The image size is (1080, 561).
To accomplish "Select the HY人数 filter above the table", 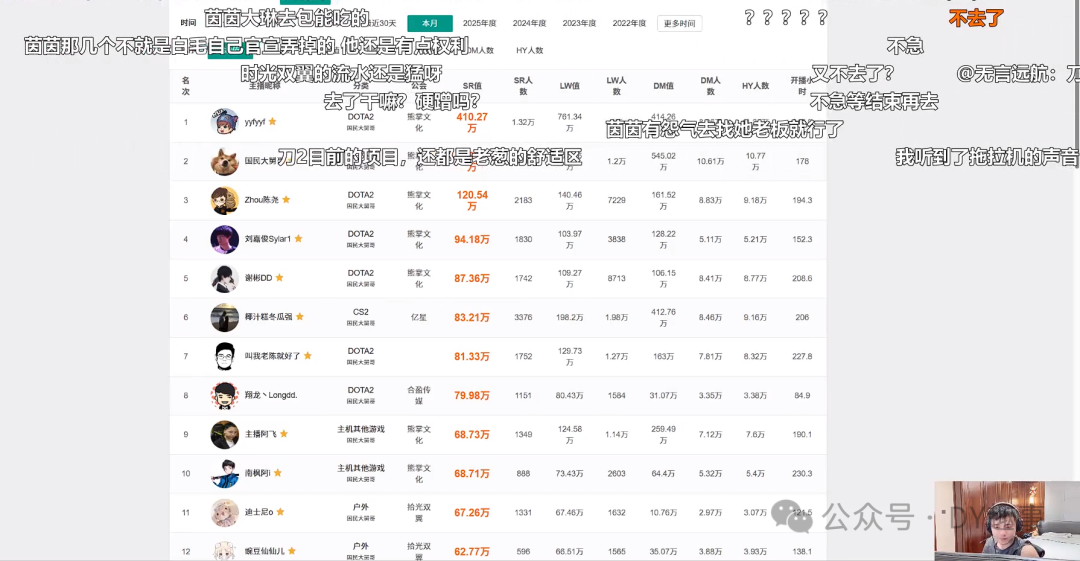I will click(x=530, y=50).
